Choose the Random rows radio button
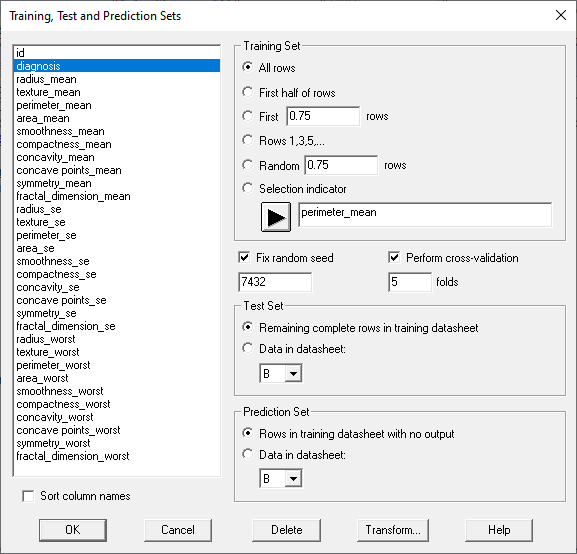577x554 pixels. (x=248, y=165)
